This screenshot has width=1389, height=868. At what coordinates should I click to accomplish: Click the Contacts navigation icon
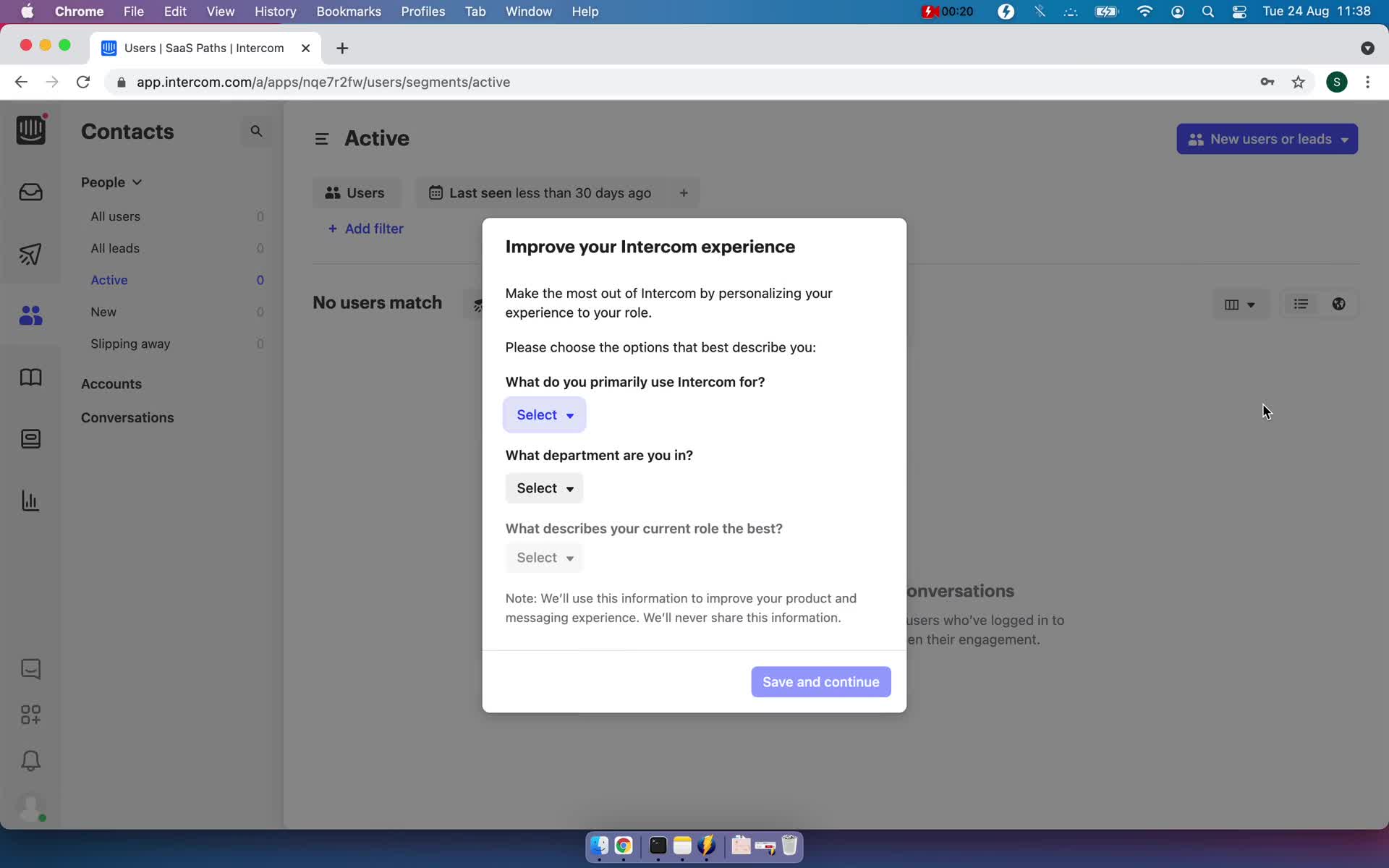(x=30, y=315)
